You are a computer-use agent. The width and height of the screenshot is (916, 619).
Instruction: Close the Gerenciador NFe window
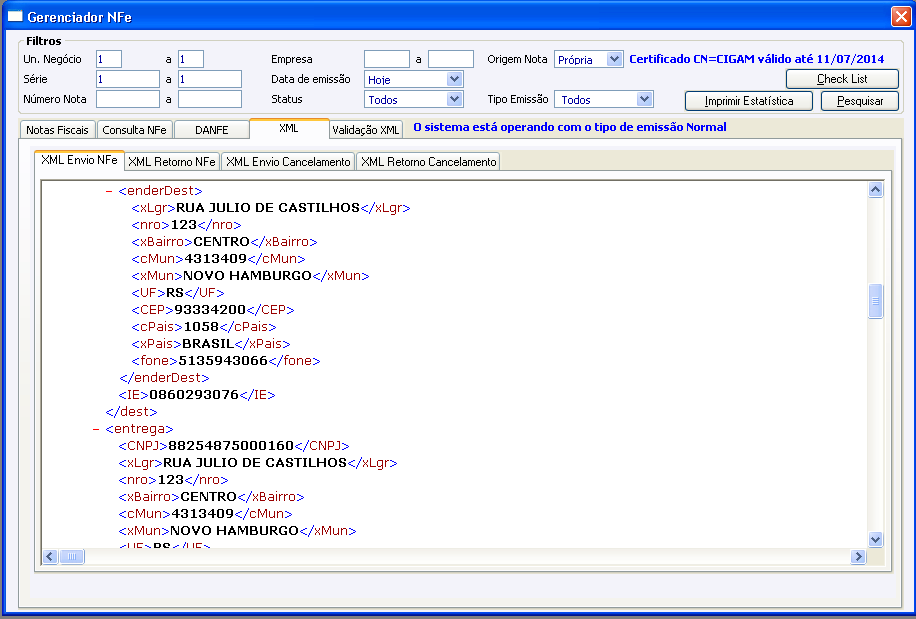[899, 17]
